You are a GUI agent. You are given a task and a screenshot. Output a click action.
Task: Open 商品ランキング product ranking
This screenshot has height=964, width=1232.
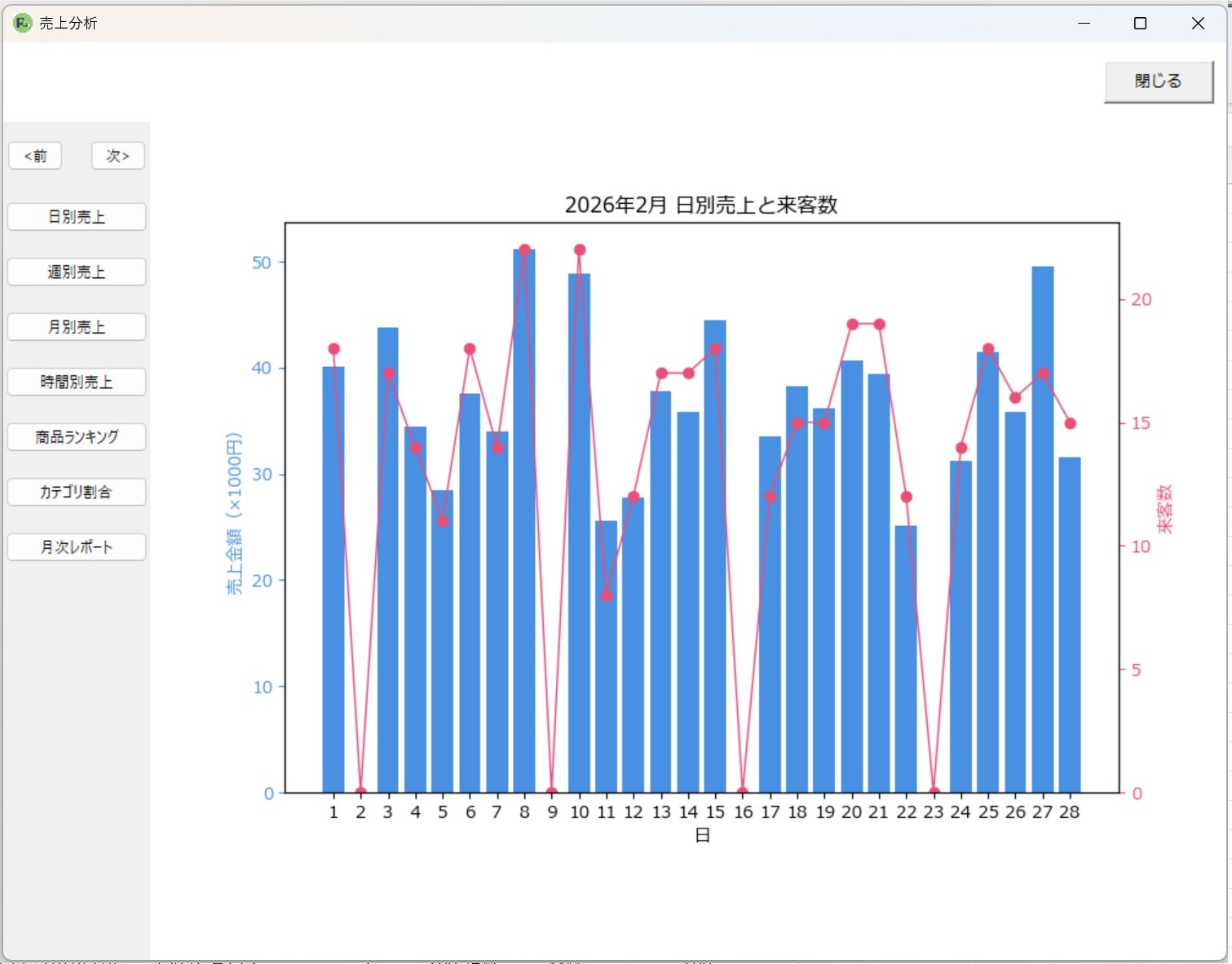(77, 437)
